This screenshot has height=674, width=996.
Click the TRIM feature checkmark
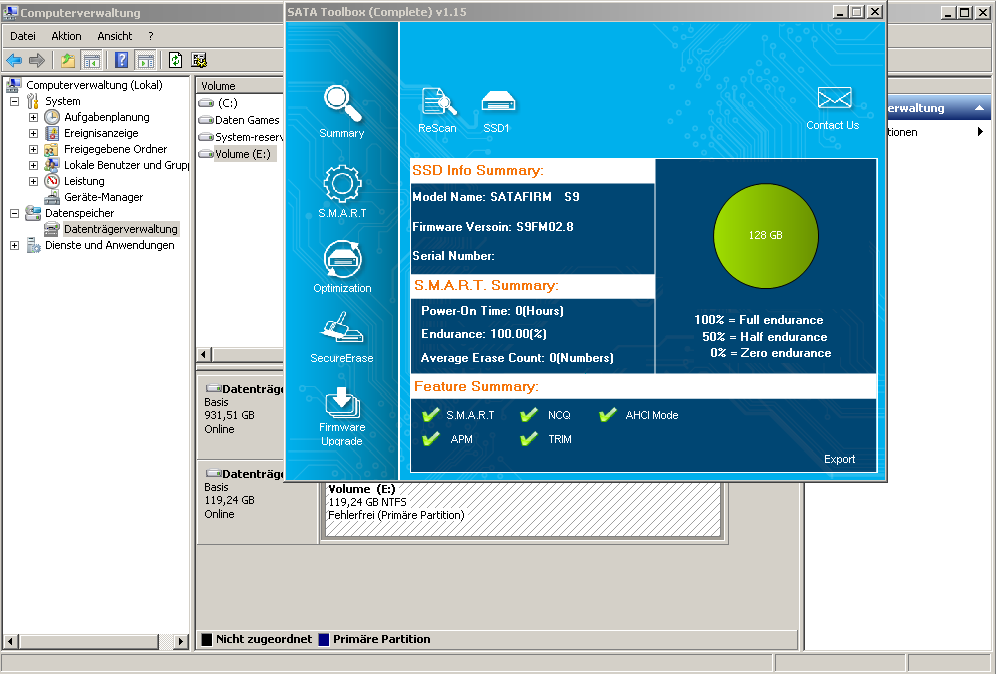pyautogui.click(x=528, y=439)
